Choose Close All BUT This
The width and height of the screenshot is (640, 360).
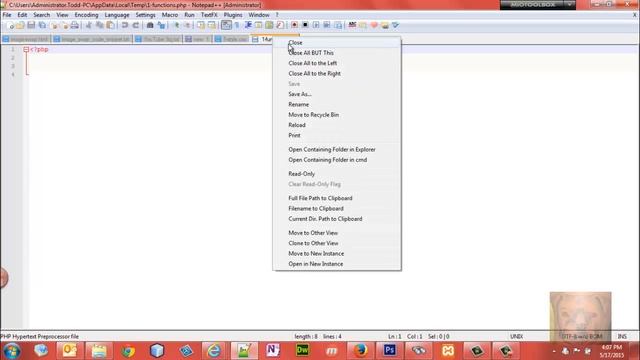coord(337,53)
